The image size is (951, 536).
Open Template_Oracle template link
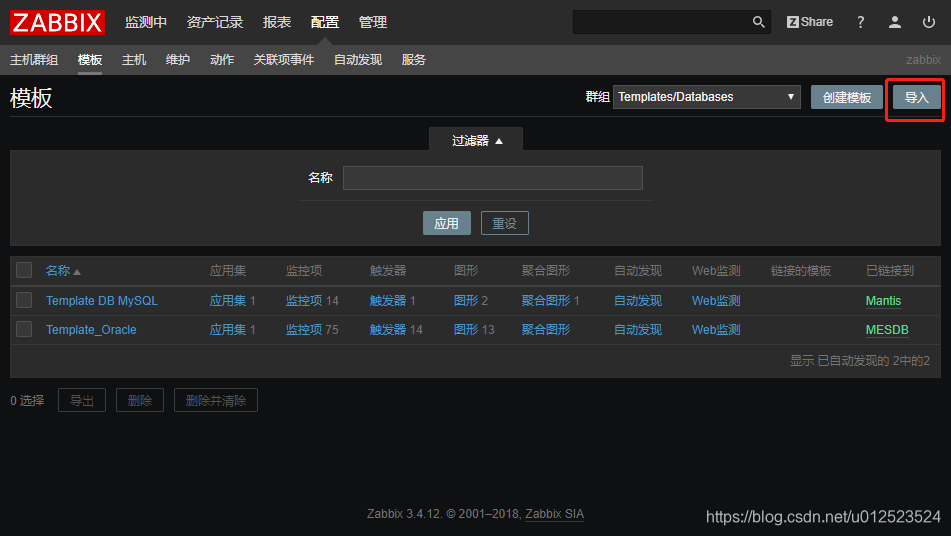[91, 330]
